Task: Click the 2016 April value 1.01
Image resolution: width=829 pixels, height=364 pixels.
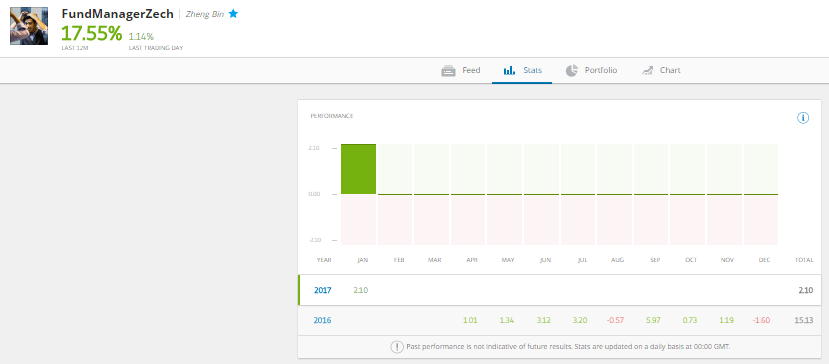Action: click(x=470, y=320)
